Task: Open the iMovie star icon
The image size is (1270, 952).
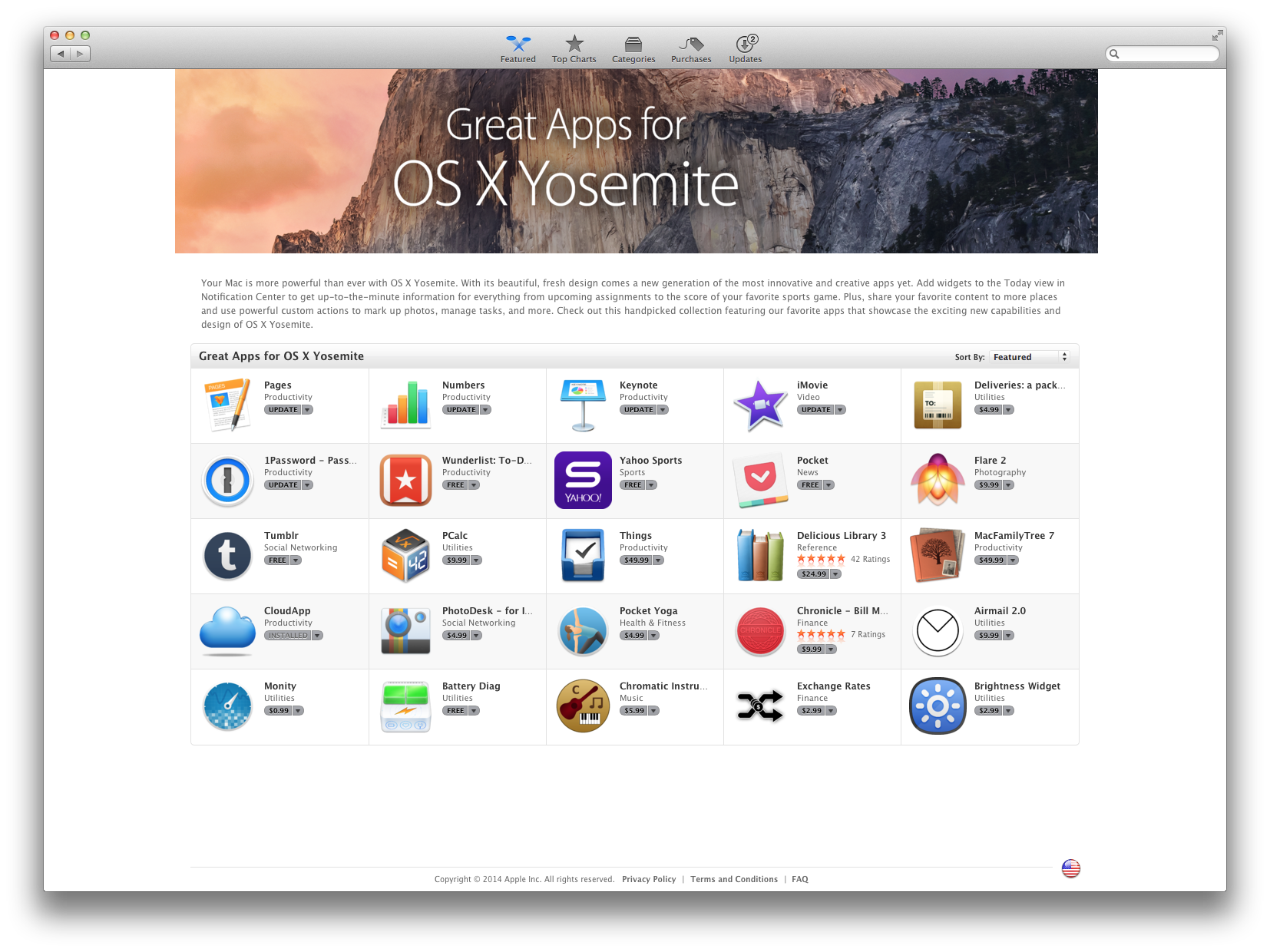Action: pos(760,405)
